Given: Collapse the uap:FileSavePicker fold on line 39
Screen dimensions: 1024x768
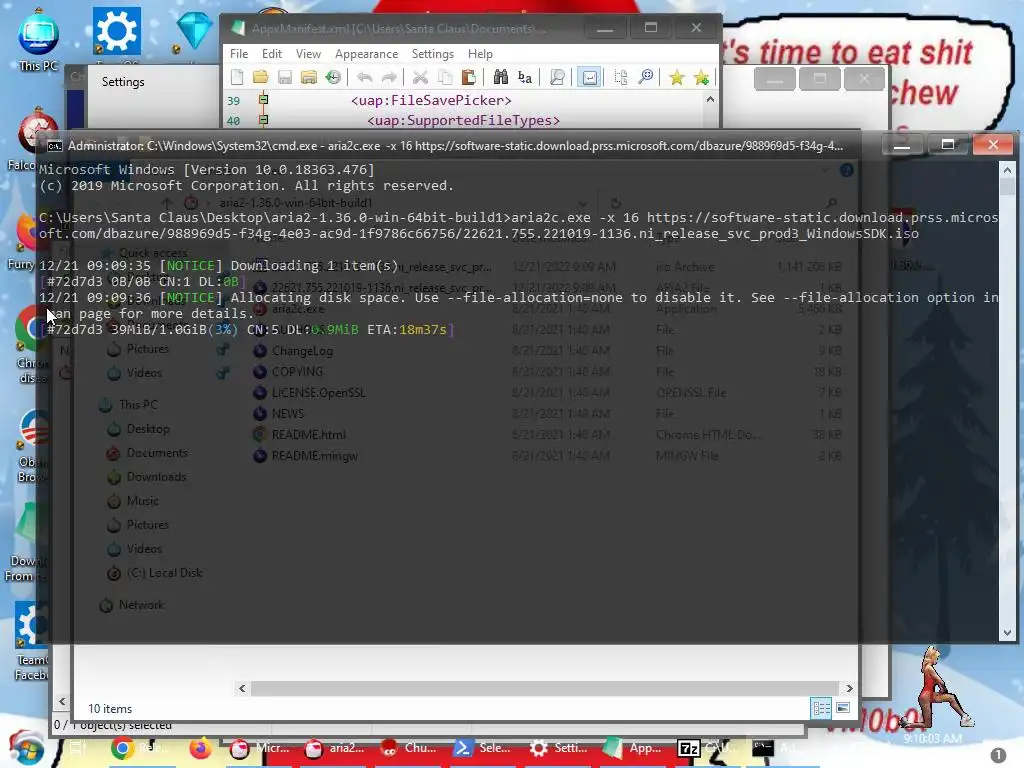Looking at the screenshot, I should click(x=263, y=99).
